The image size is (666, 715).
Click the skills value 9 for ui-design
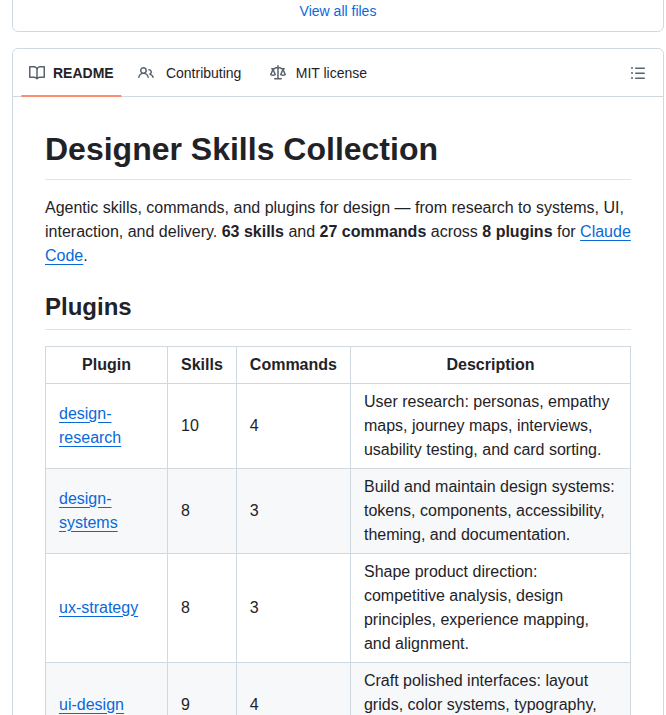pyautogui.click(x=185, y=705)
